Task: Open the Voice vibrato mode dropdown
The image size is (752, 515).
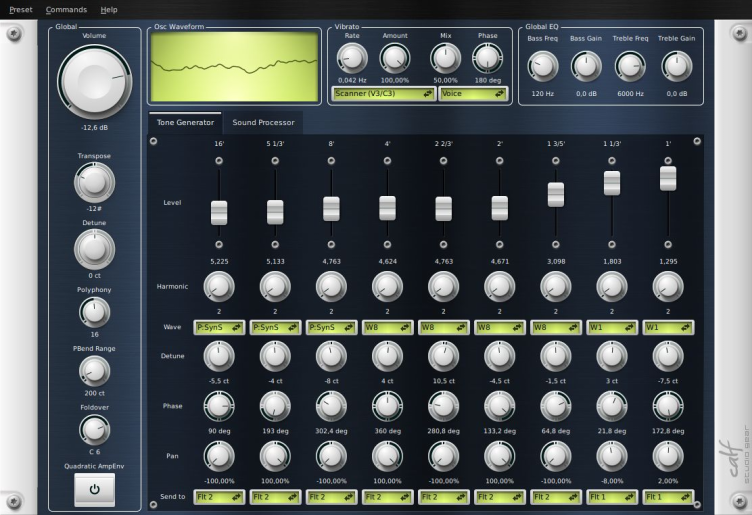Action: click(472, 93)
